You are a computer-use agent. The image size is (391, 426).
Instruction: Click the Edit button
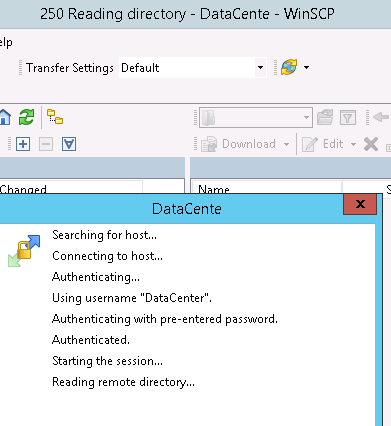click(x=323, y=144)
